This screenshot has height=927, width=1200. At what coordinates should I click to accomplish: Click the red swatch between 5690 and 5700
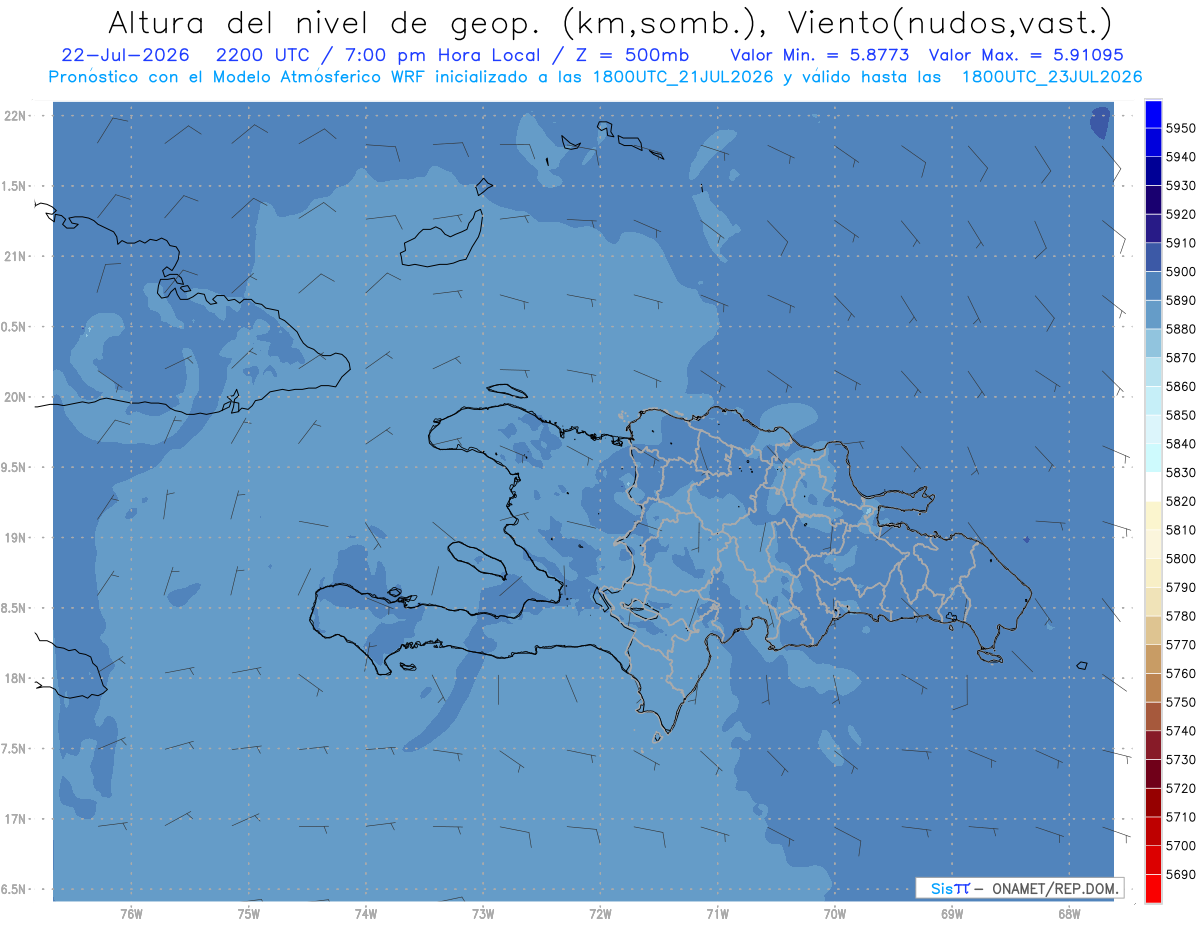(x=1153, y=859)
